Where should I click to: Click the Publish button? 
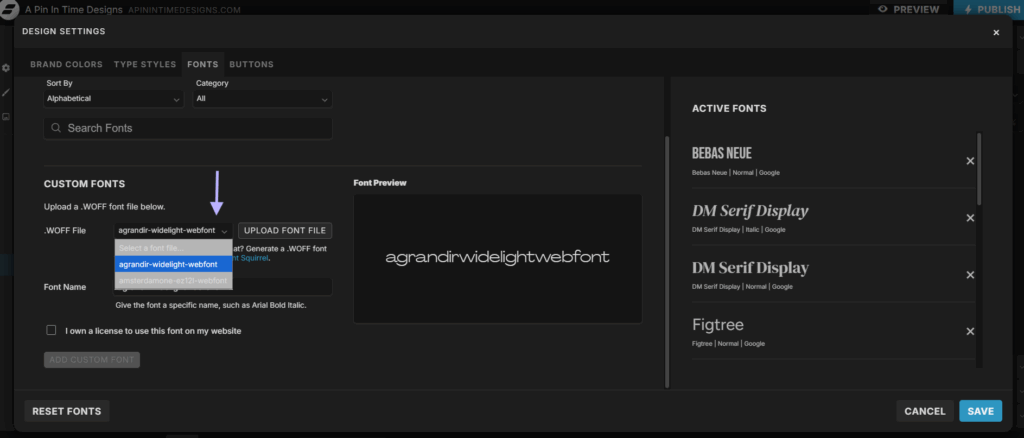988,9
